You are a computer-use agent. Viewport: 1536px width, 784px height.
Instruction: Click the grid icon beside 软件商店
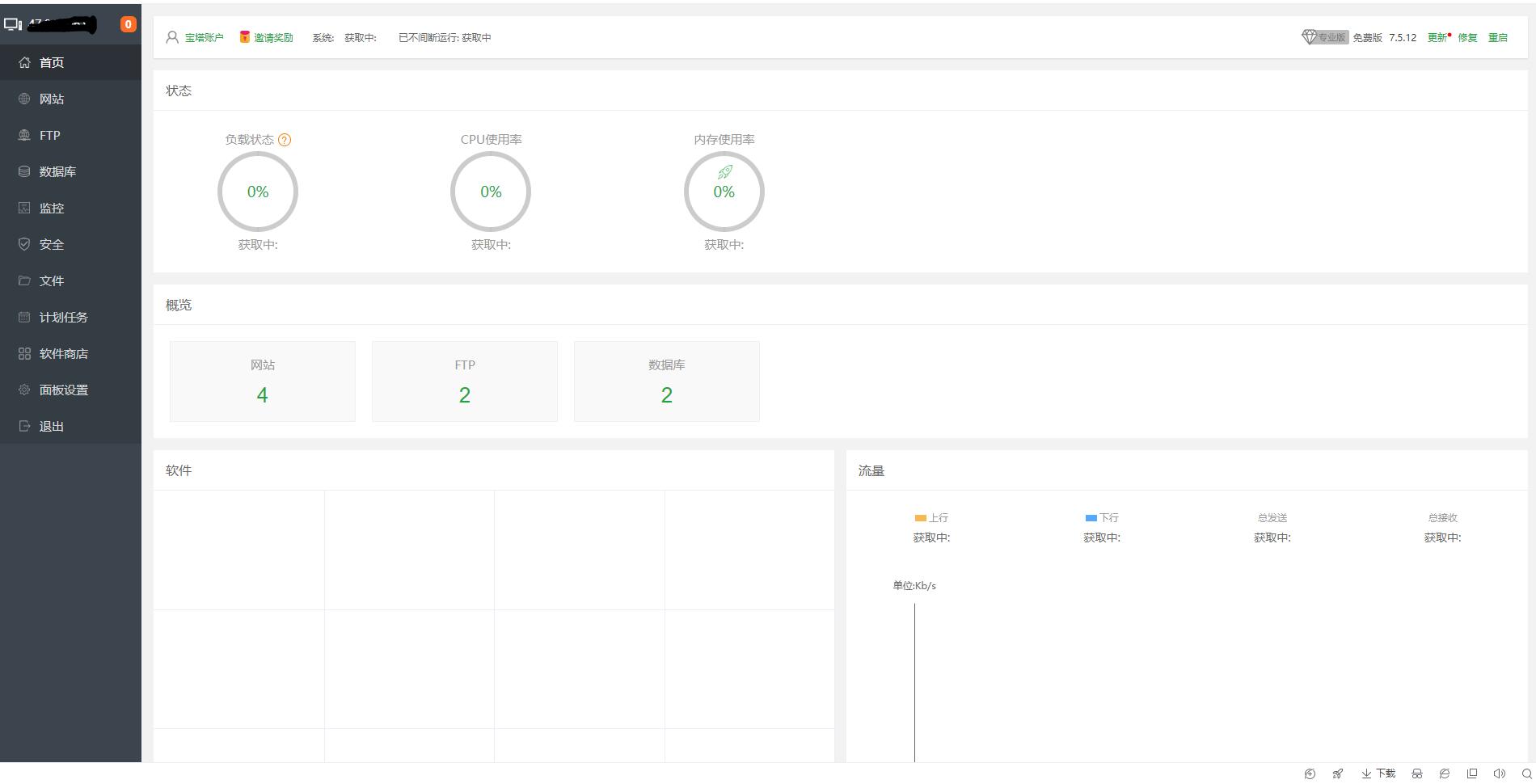[24, 353]
